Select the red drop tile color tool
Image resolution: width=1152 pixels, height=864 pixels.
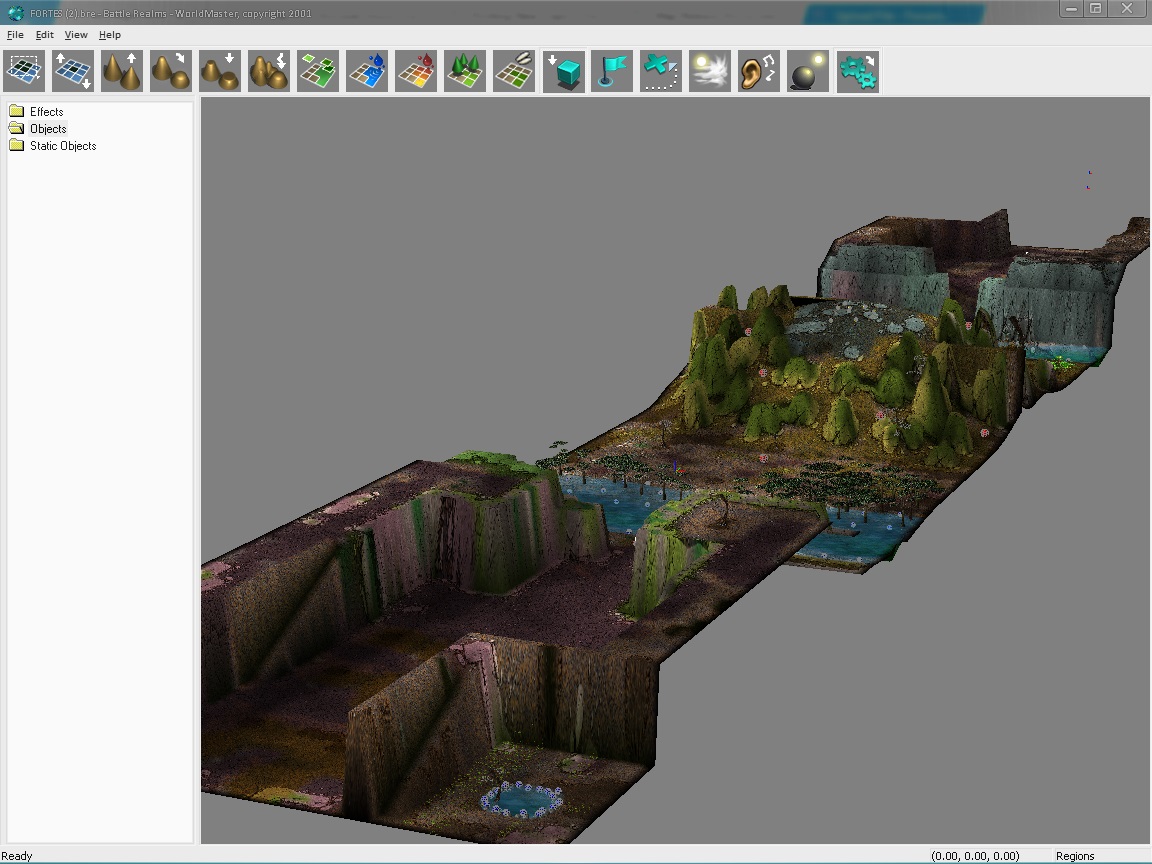click(416, 71)
